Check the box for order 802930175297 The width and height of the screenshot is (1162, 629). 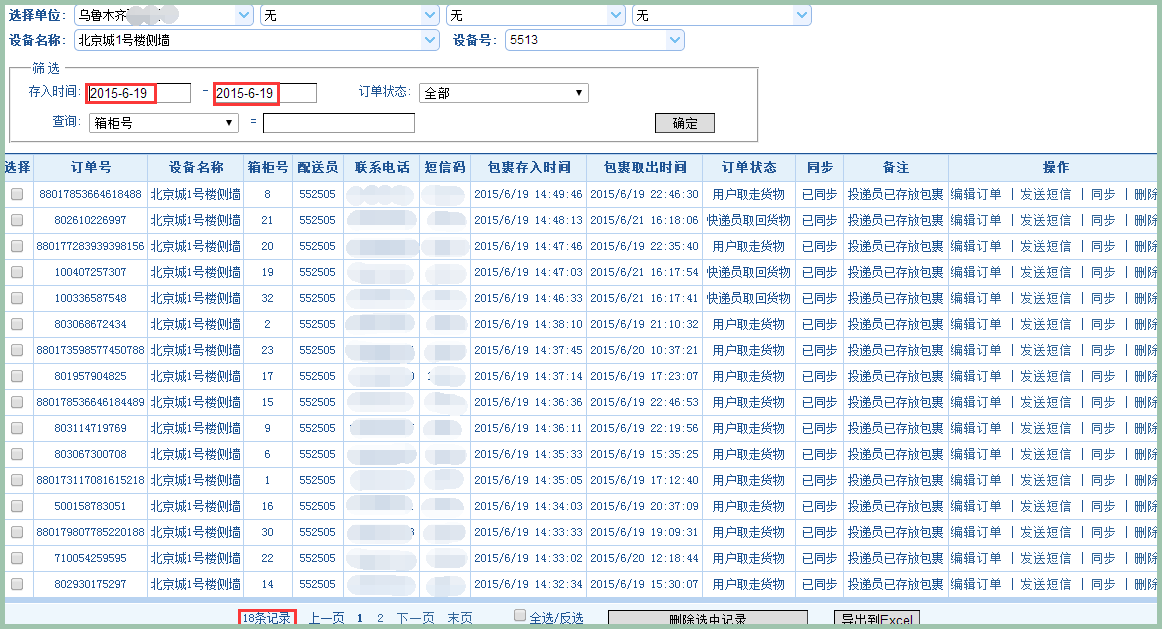tap(17, 584)
